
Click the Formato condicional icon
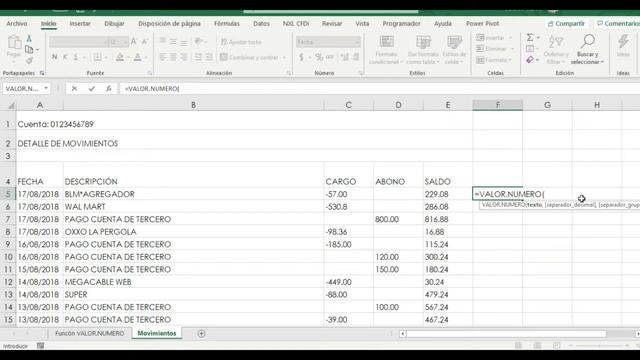click(x=386, y=42)
